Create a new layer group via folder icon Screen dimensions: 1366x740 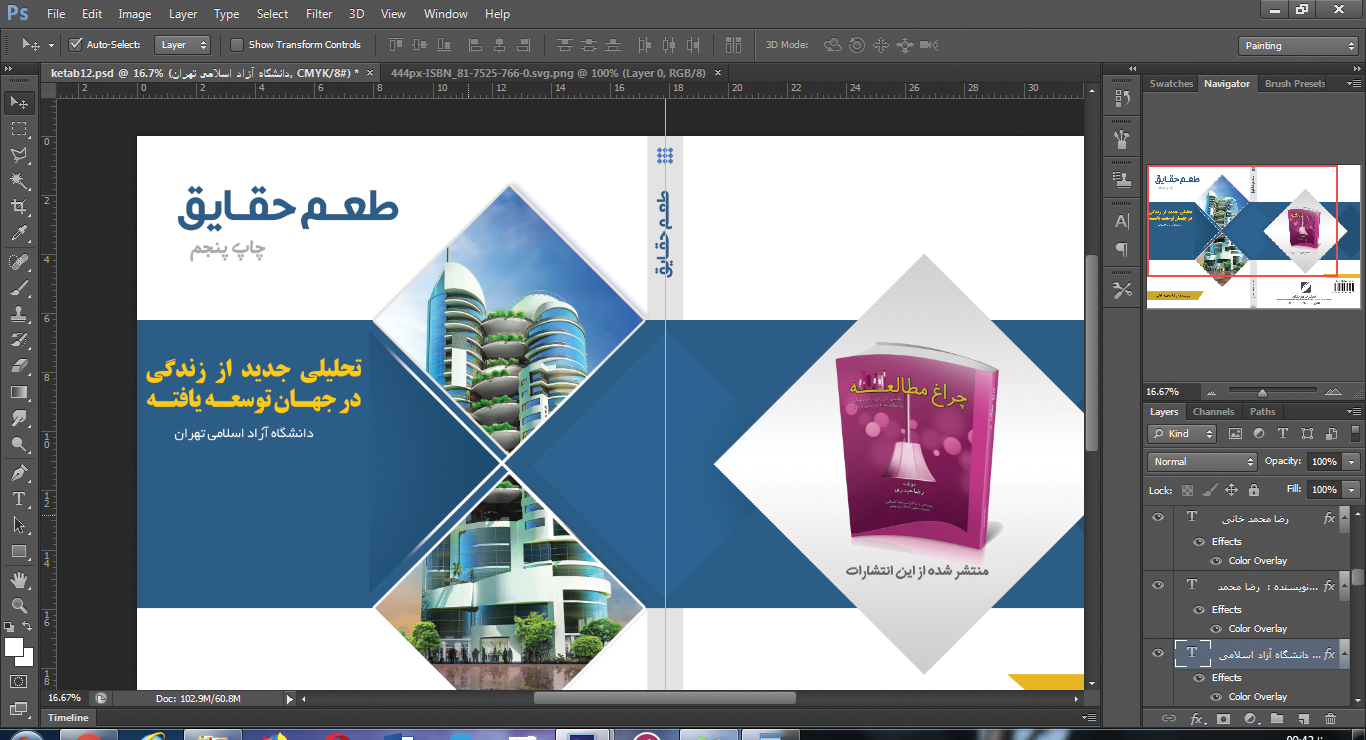coord(1277,718)
